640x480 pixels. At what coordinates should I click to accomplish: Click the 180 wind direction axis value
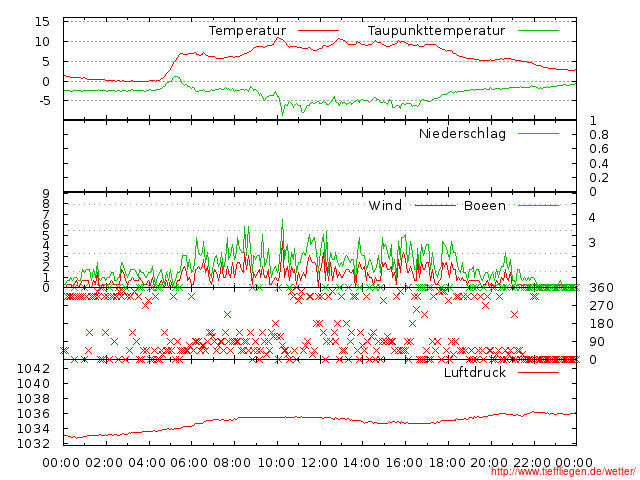(x=601, y=324)
